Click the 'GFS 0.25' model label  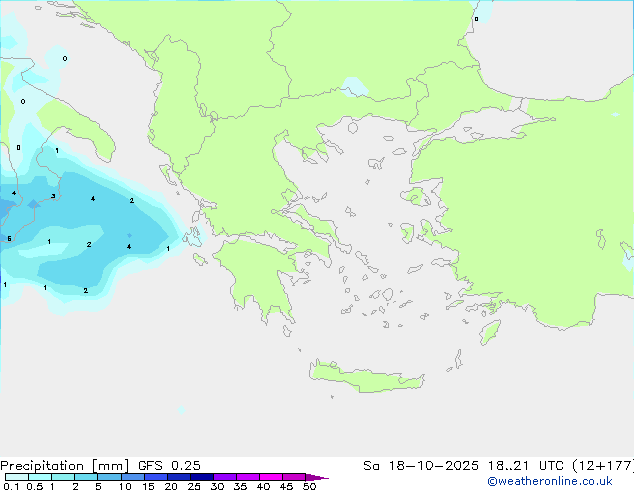169,466
